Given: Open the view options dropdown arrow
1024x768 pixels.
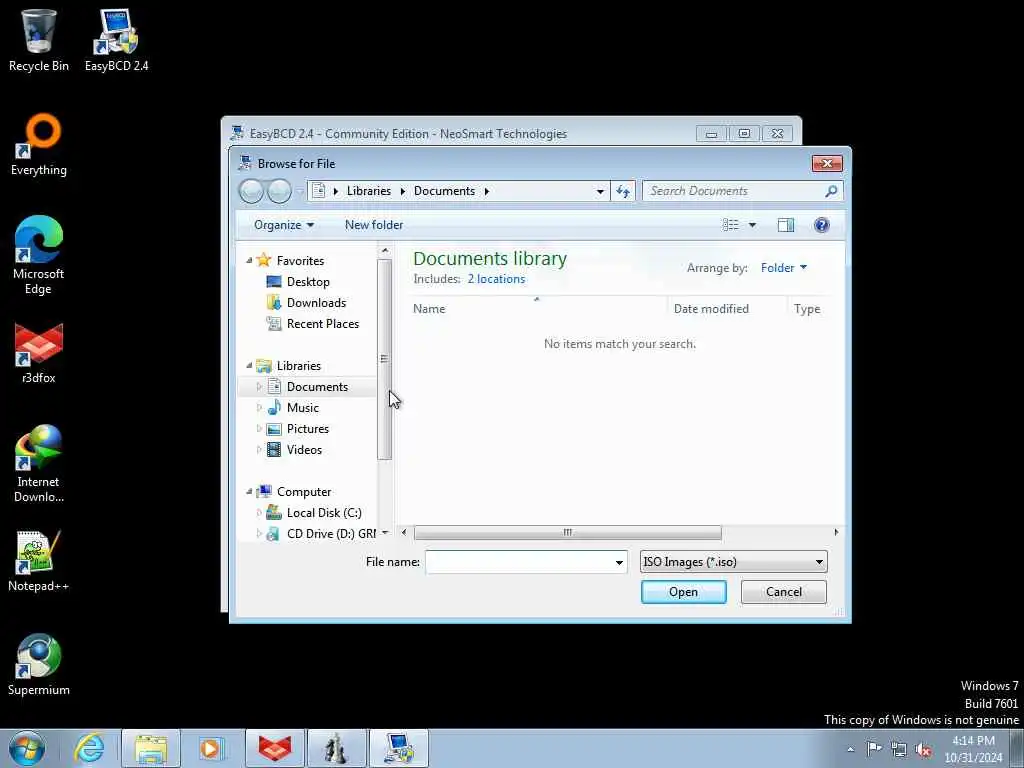Looking at the screenshot, I should 752,225.
